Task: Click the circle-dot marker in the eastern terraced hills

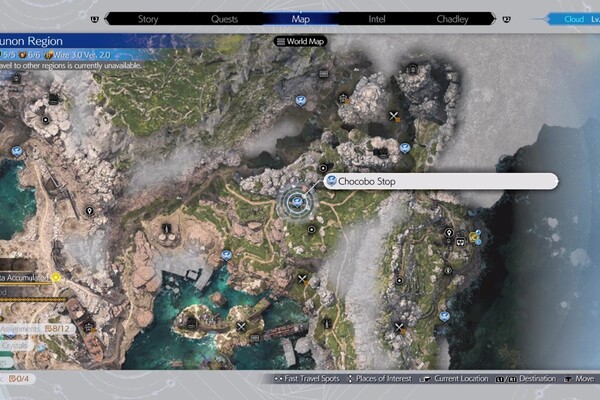Action: click(399, 280)
